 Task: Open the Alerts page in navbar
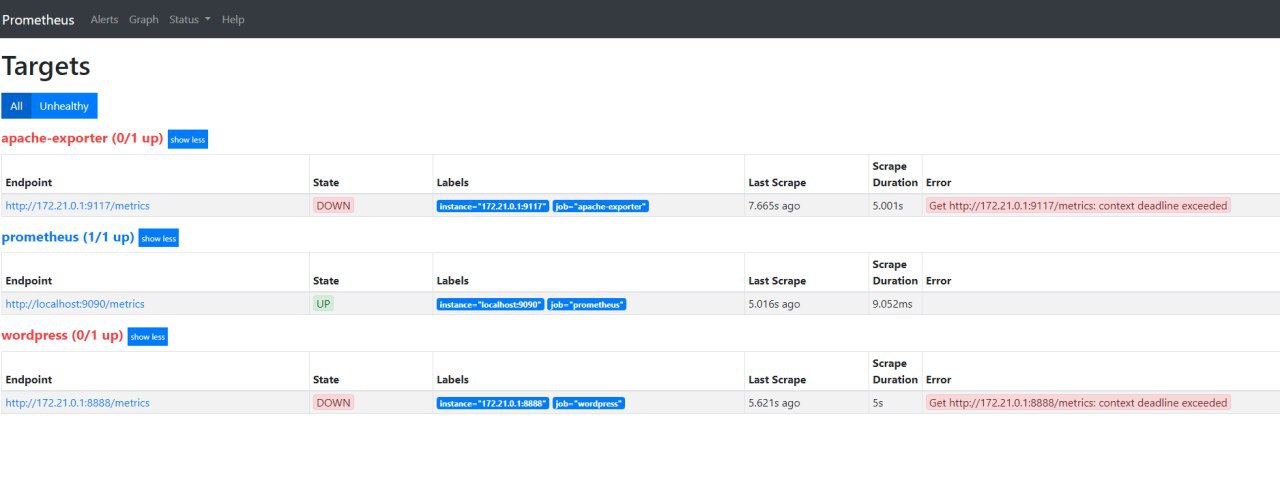click(x=104, y=19)
